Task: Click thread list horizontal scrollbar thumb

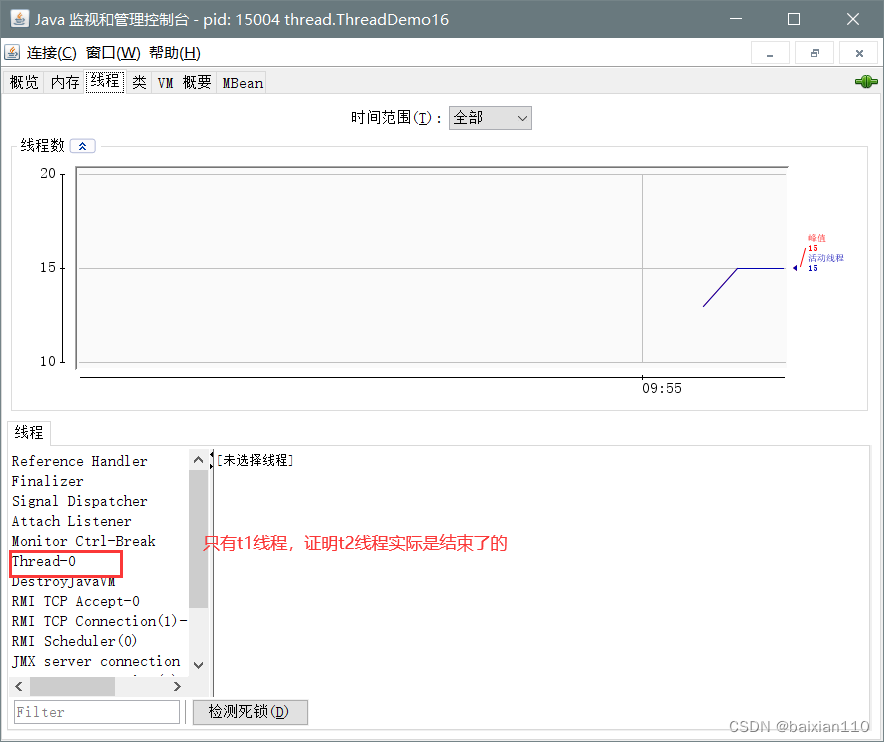Action: [x=72, y=686]
